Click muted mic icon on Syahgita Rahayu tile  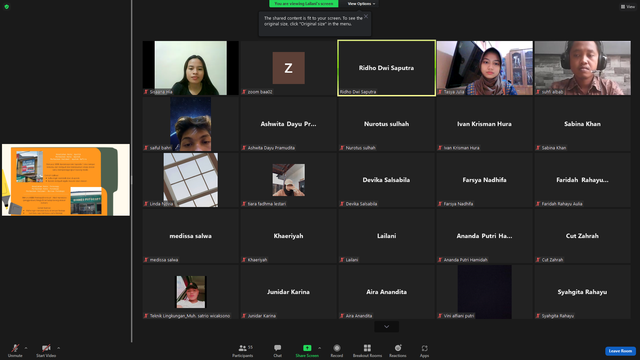(538, 316)
